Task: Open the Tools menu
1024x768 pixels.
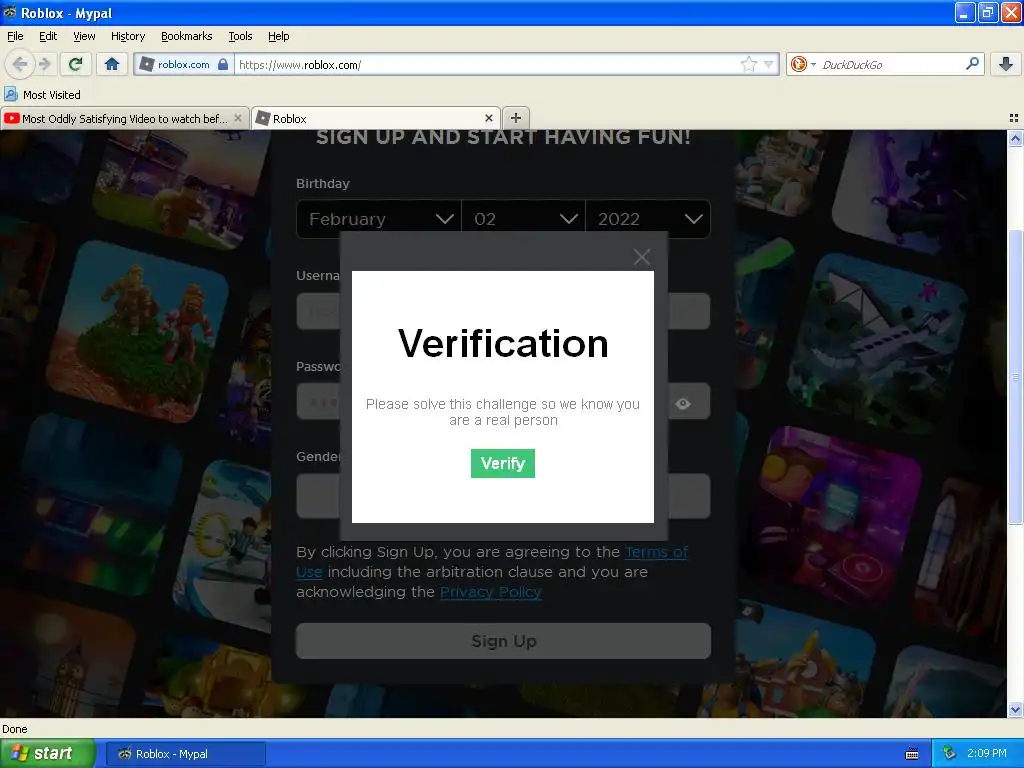Action: pyautogui.click(x=240, y=36)
